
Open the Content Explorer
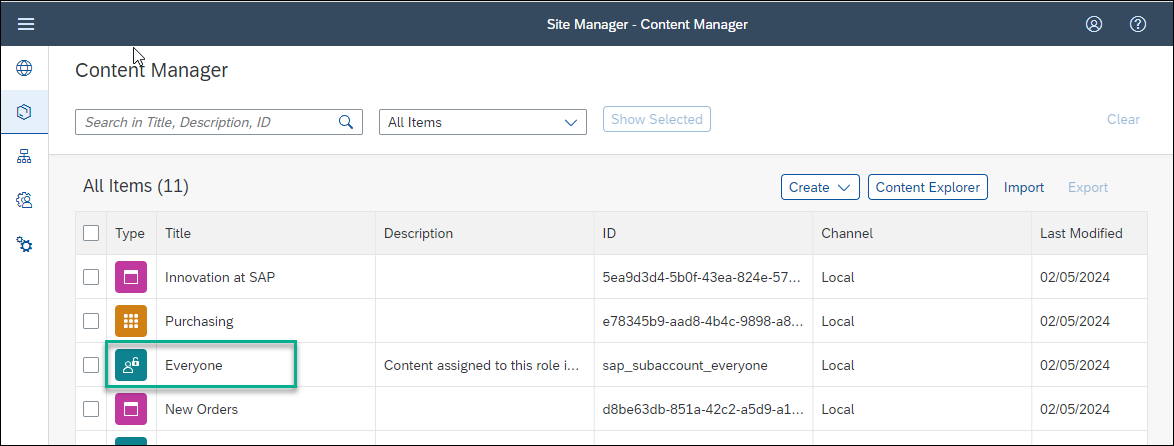coord(928,187)
